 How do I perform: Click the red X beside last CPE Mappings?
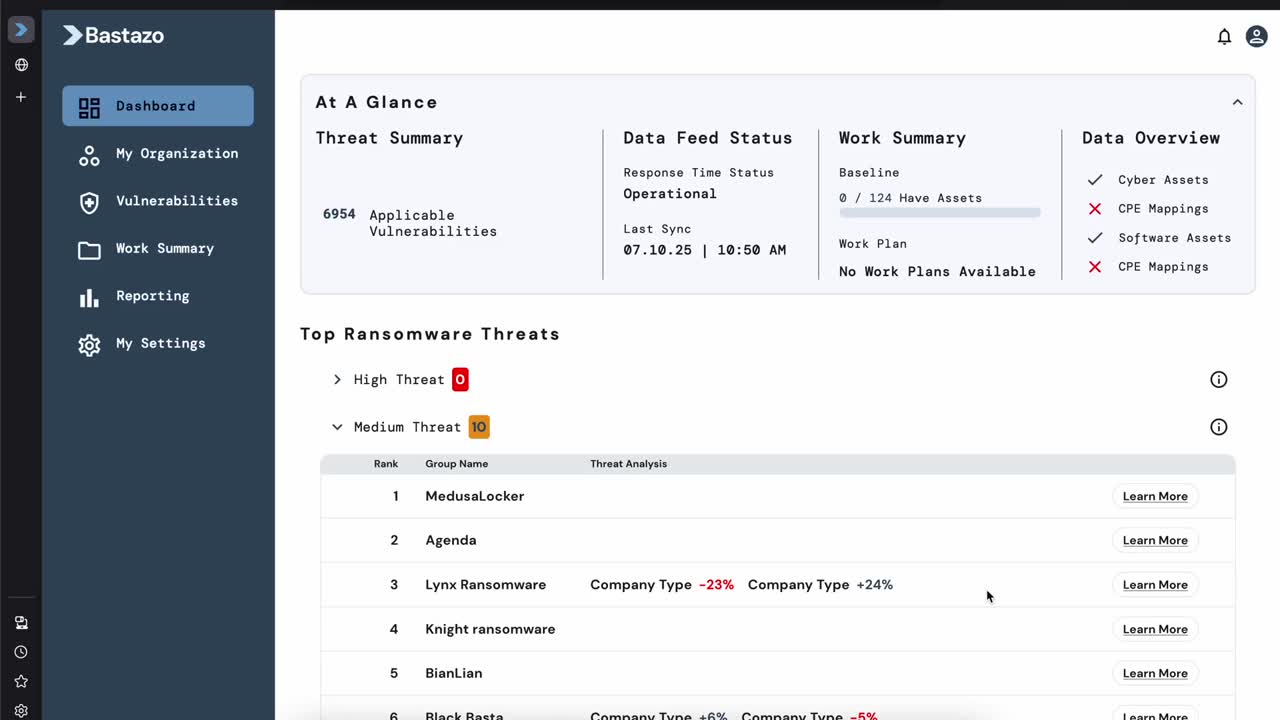coord(1095,267)
